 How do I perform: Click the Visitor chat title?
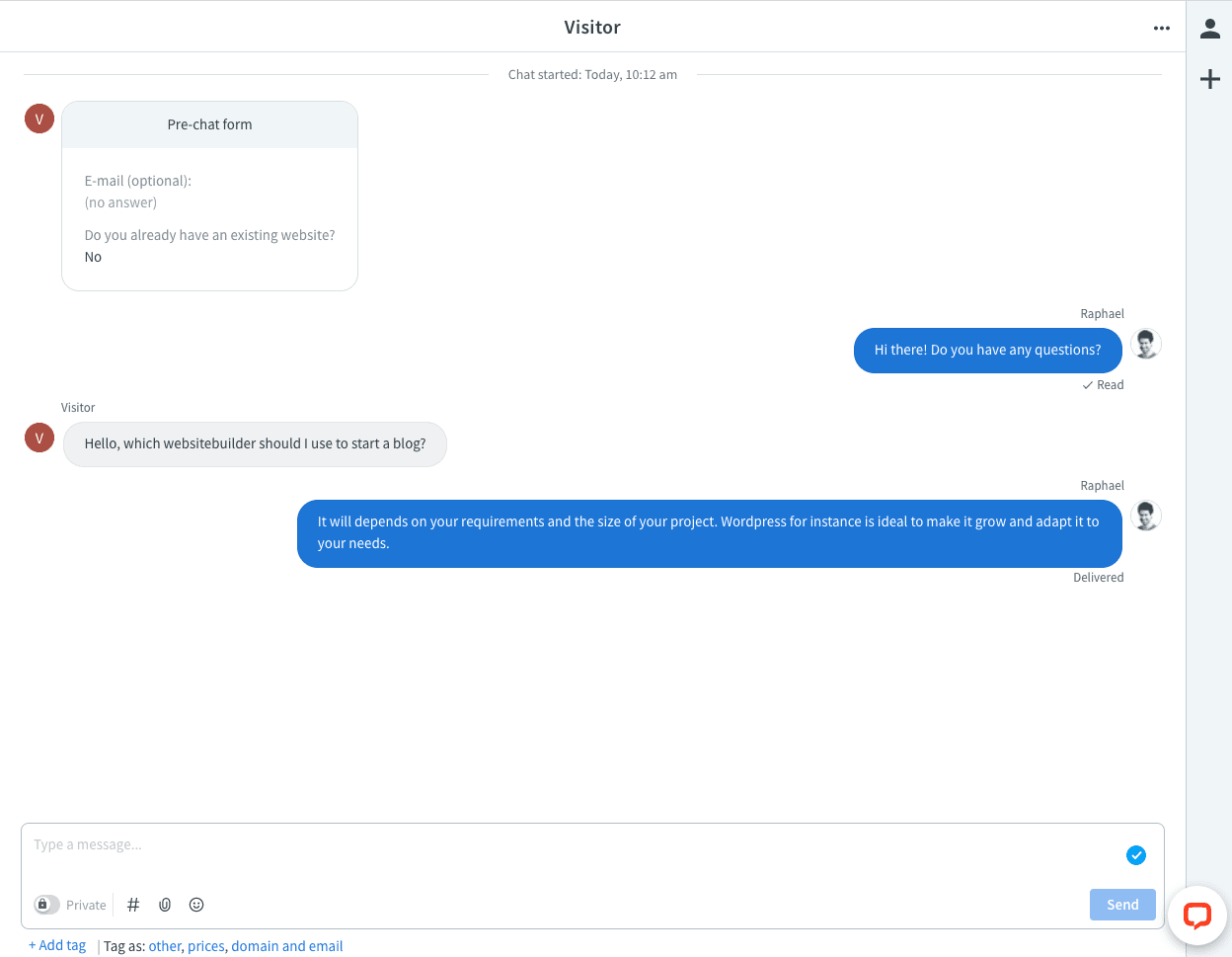(592, 28)
